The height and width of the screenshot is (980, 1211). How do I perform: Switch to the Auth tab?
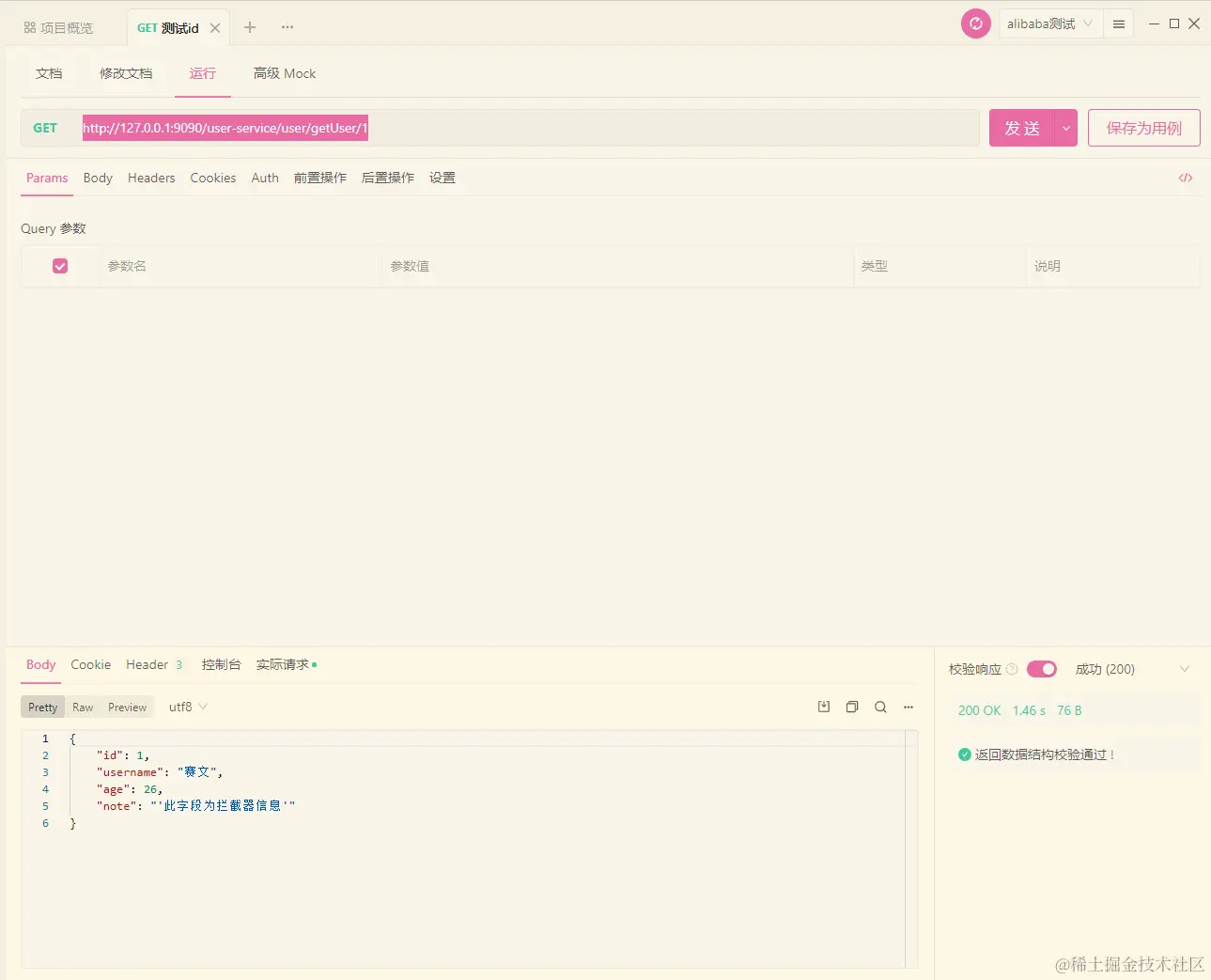click(265, 178)
